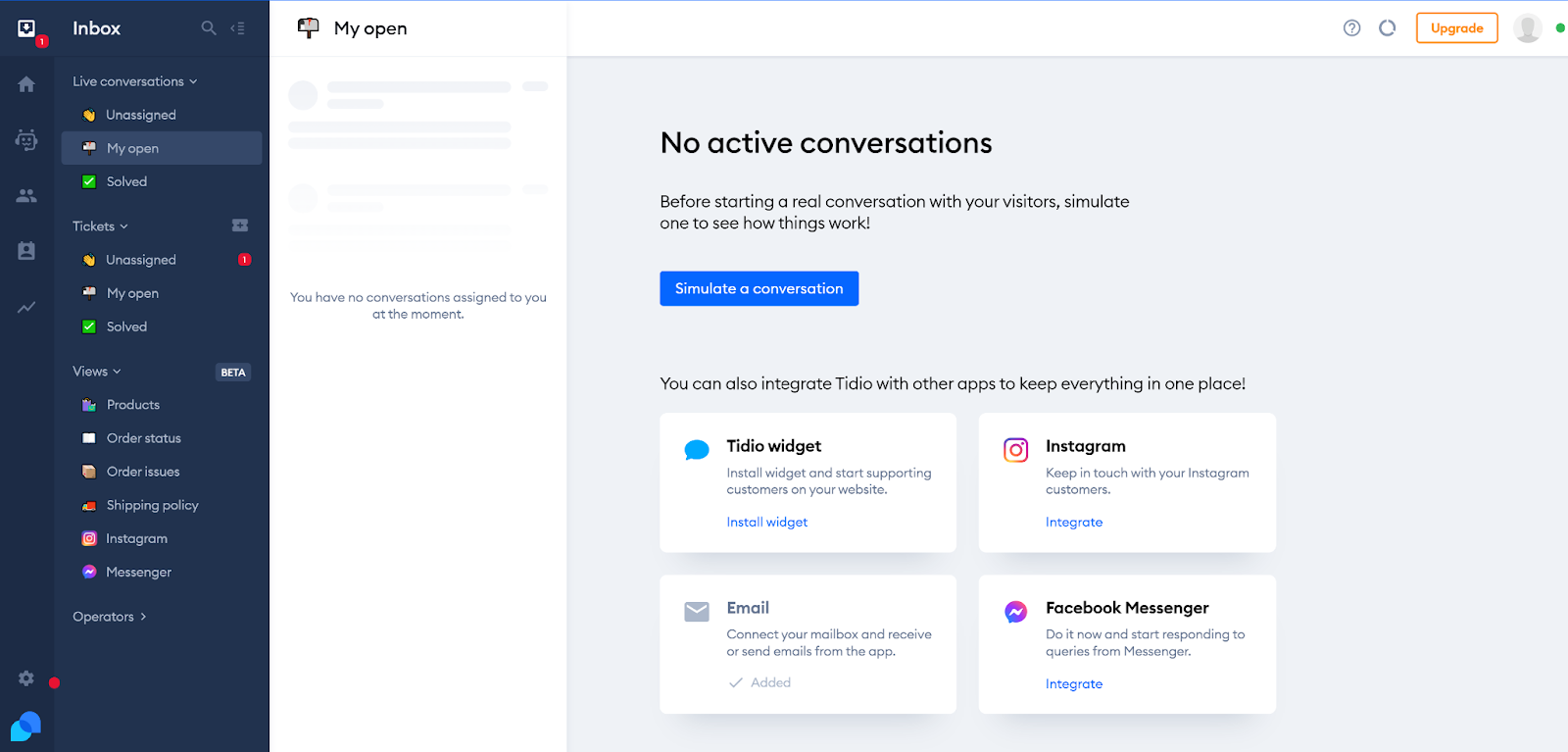Select Solved under Tickets

click(126, 326)
